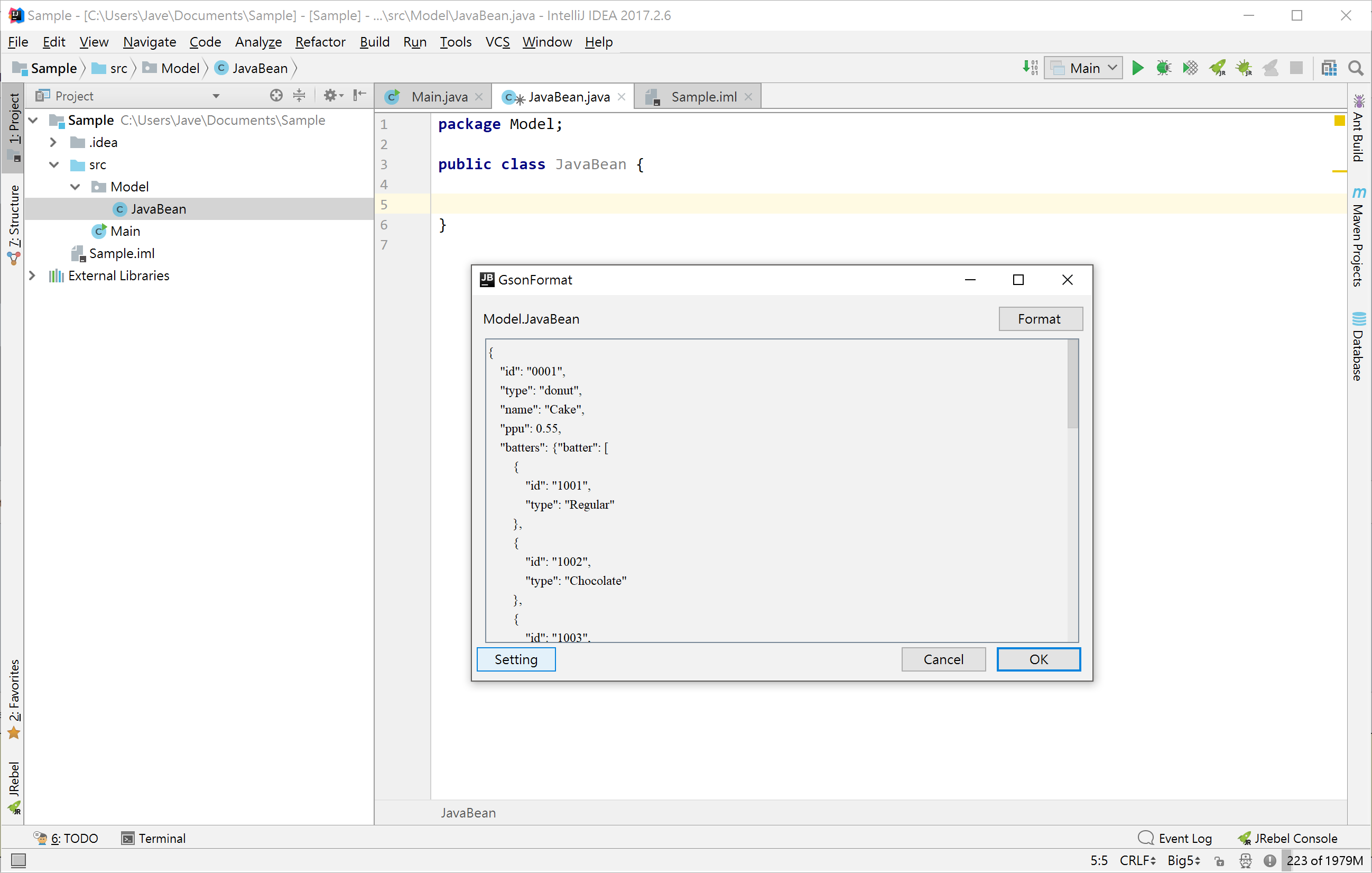Open the Main run configuration dropdown
The height and width of the screenshot is (873, 1372).
pos(1083,68)
